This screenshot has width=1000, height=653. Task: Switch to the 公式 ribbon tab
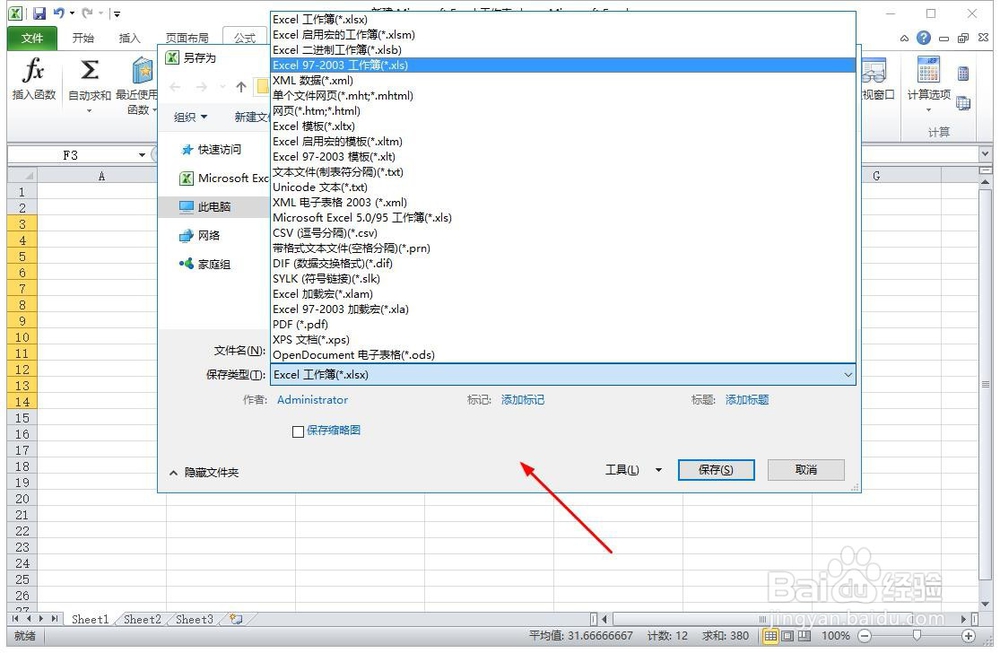click(244, 37)
